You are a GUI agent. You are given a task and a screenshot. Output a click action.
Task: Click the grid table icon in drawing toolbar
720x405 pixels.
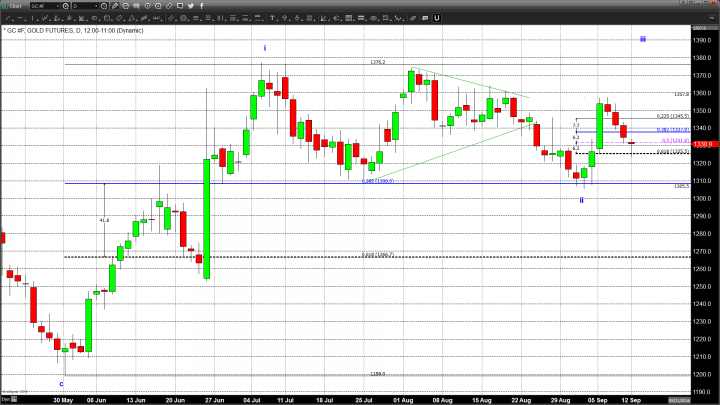349,18
